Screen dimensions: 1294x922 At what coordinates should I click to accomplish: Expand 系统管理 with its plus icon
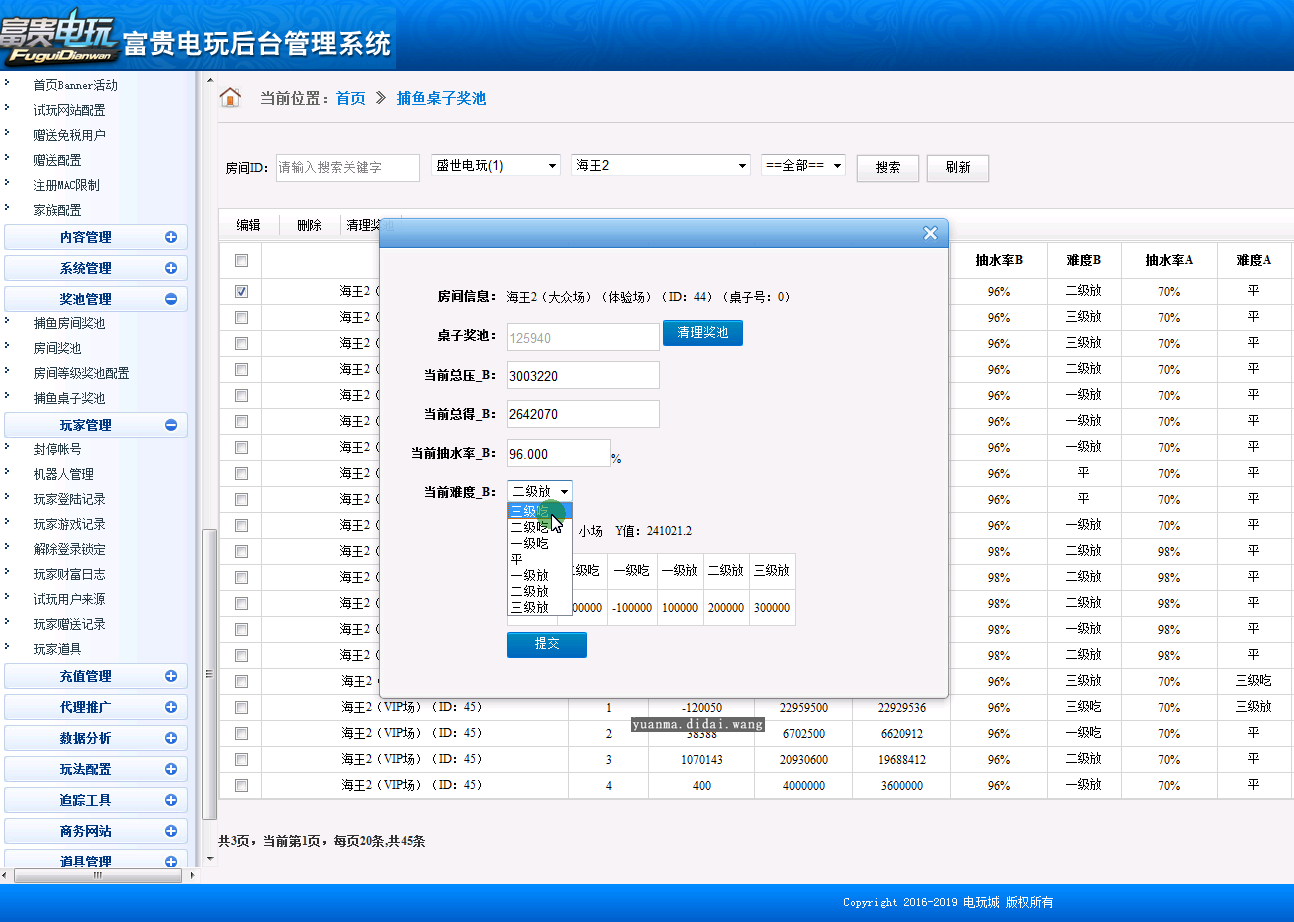tap(171, 268)
